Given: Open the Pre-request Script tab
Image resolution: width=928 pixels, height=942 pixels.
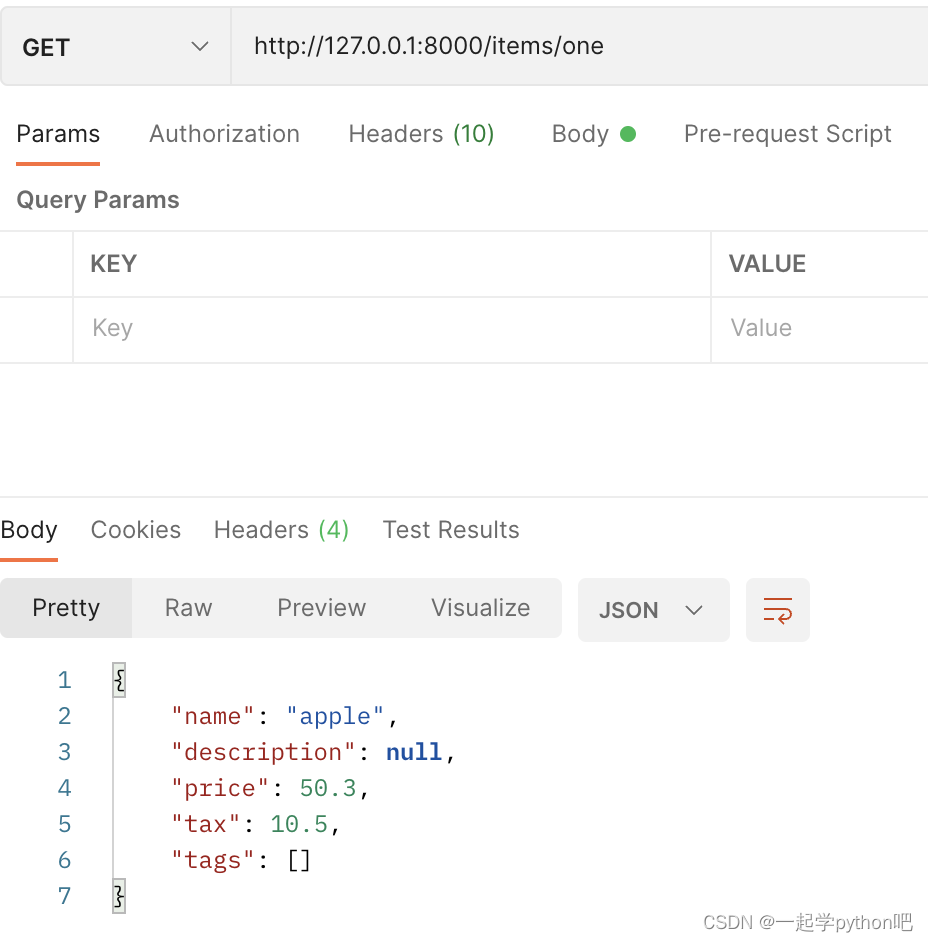Looking at the screenshot, I should tap(787, 134).
